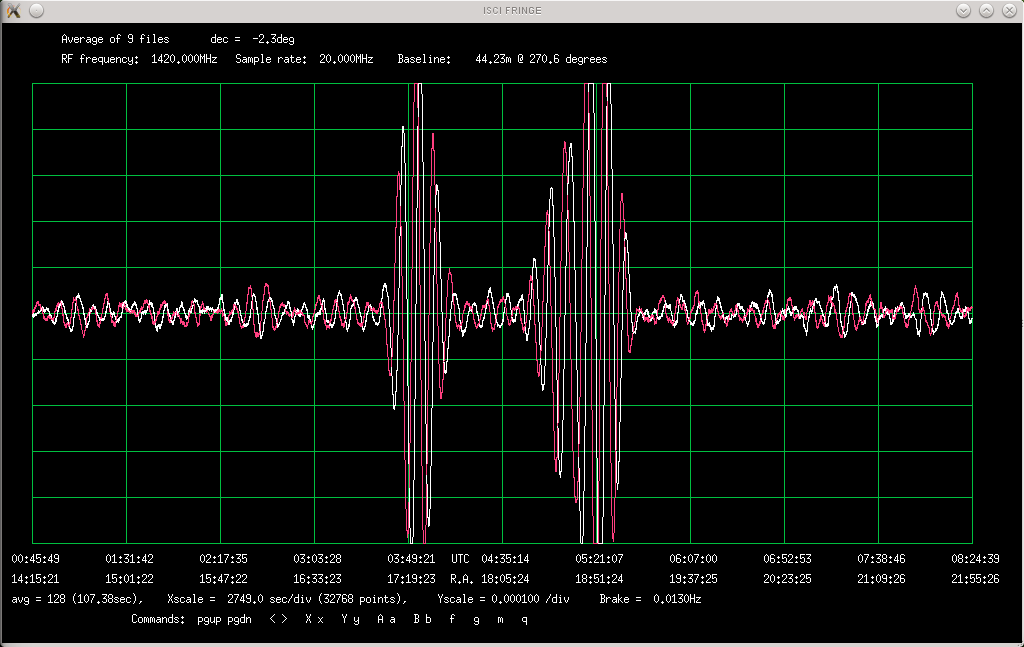Click the pgdn command label
1024x647 pixels.
pyautogui.click(x=239, y=620)
